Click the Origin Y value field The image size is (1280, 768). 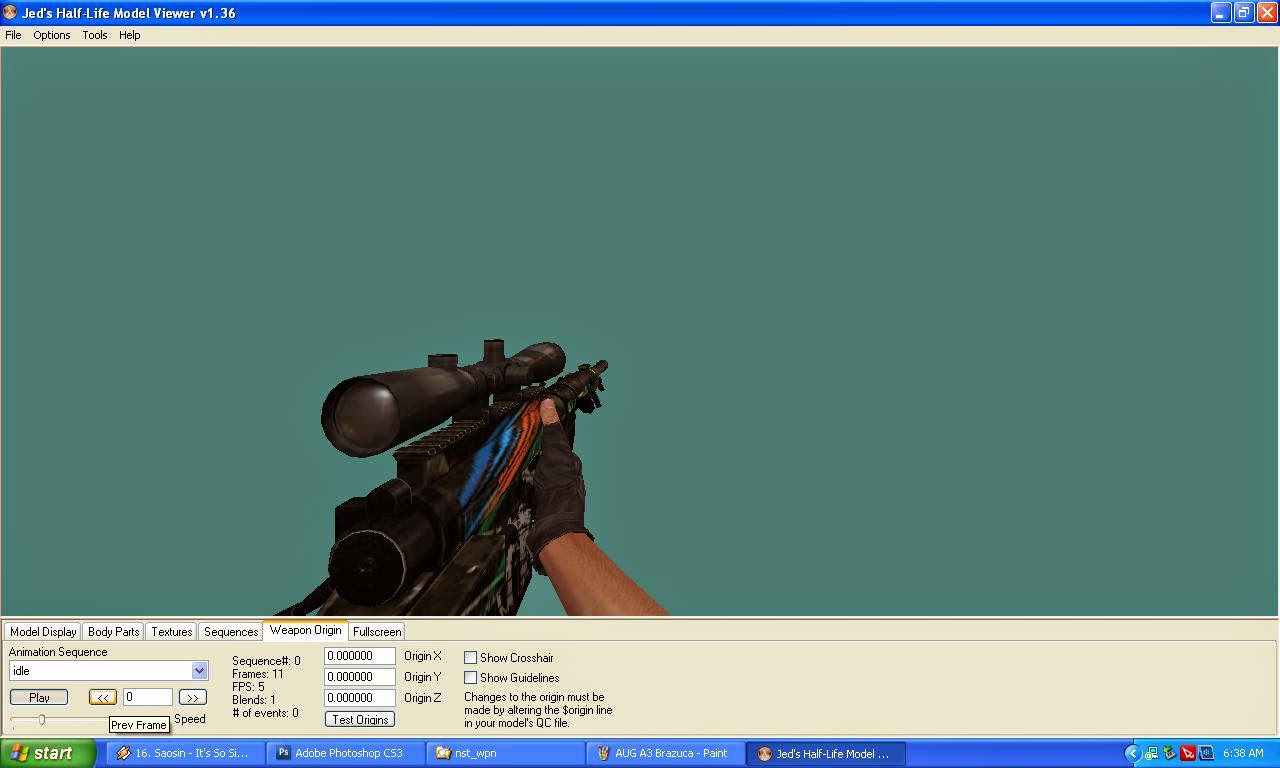tap(360, 677)
